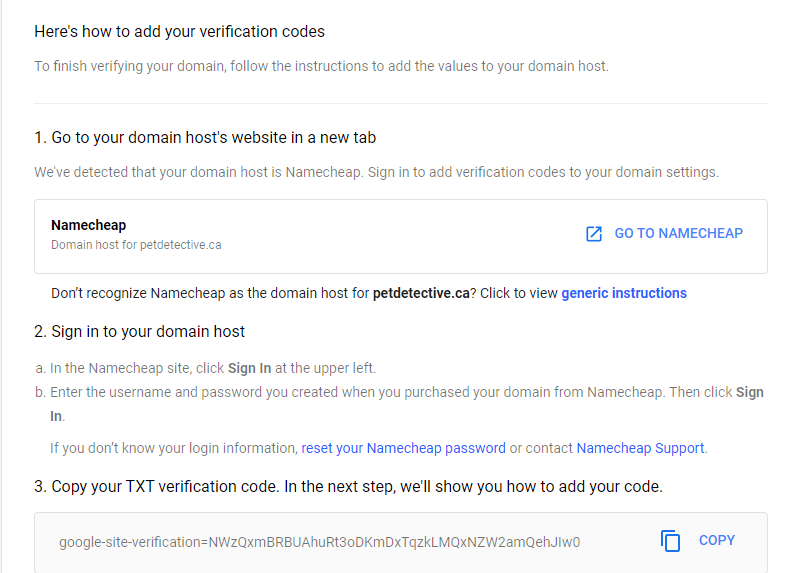
Task: Click the bold Namecheap title in the host card
Action: pos(88,225)
